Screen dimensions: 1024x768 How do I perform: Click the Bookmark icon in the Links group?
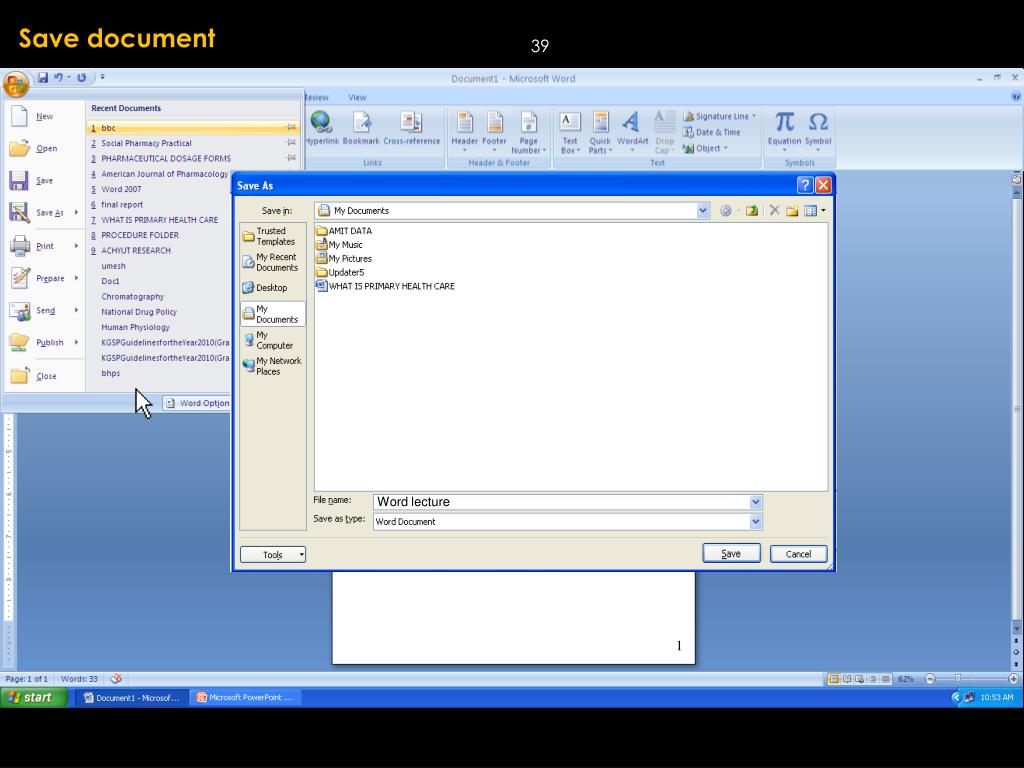click(361, 127)
